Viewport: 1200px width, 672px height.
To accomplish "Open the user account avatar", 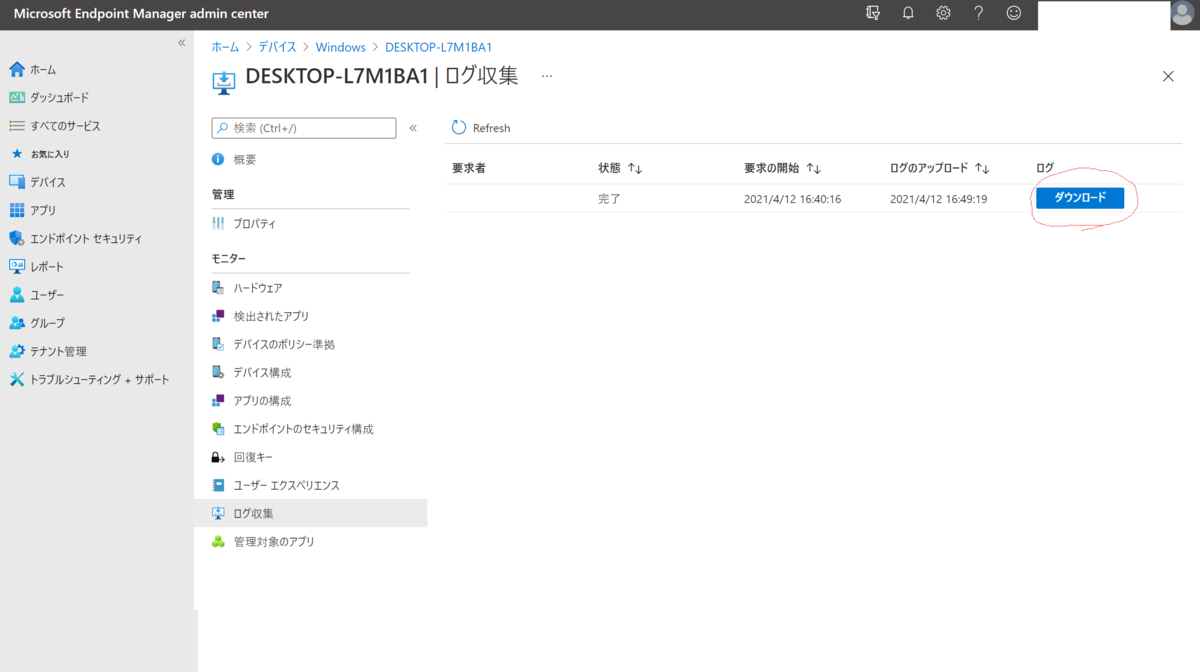I will pyautogui.click(x=1184, y=14).
